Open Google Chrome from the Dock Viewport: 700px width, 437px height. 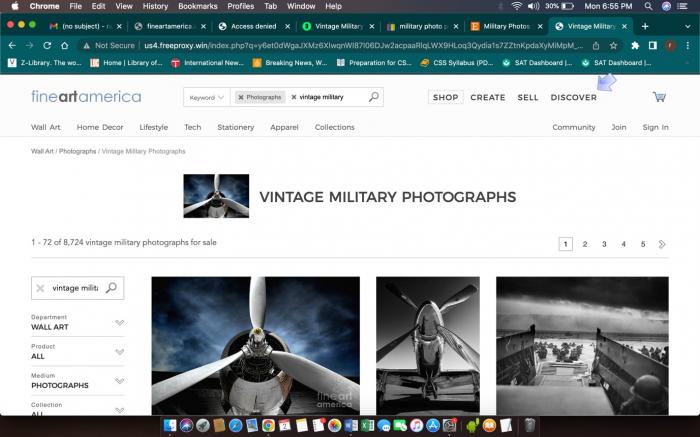click(268, 425)
